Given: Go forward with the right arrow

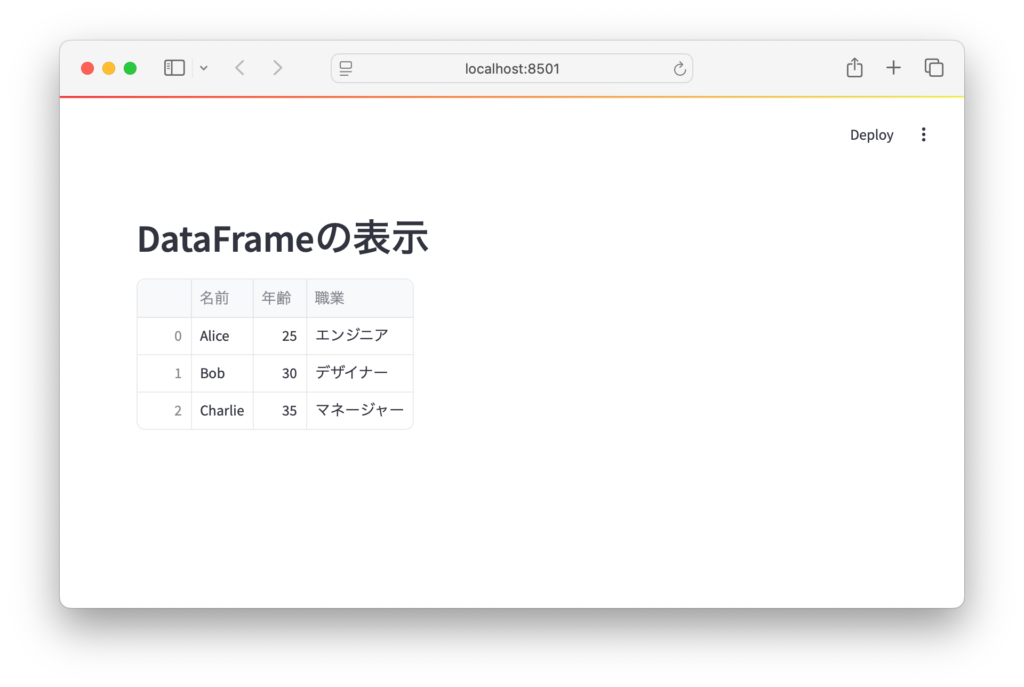Looking at the screenshot, I should tap(277, 68).
